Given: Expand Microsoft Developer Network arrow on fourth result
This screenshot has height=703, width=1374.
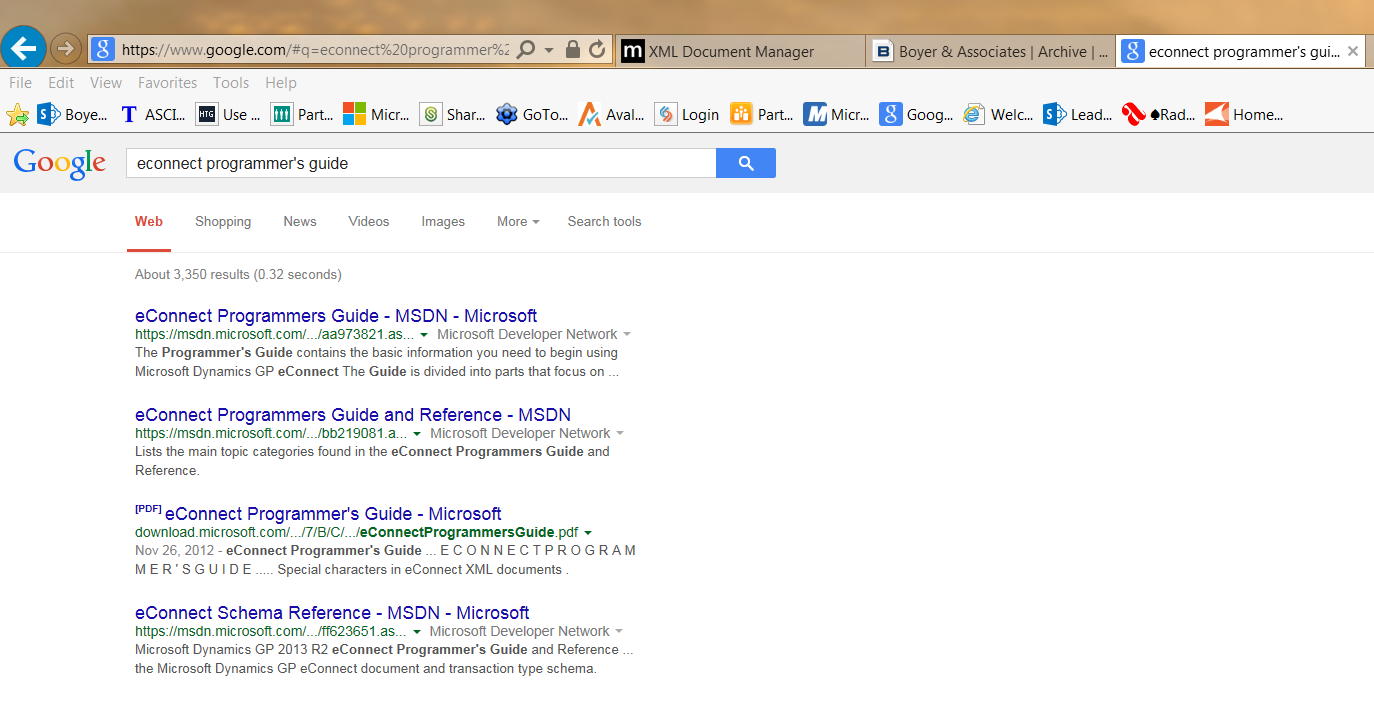Looking at the screenshot, I should click(620, 631).
